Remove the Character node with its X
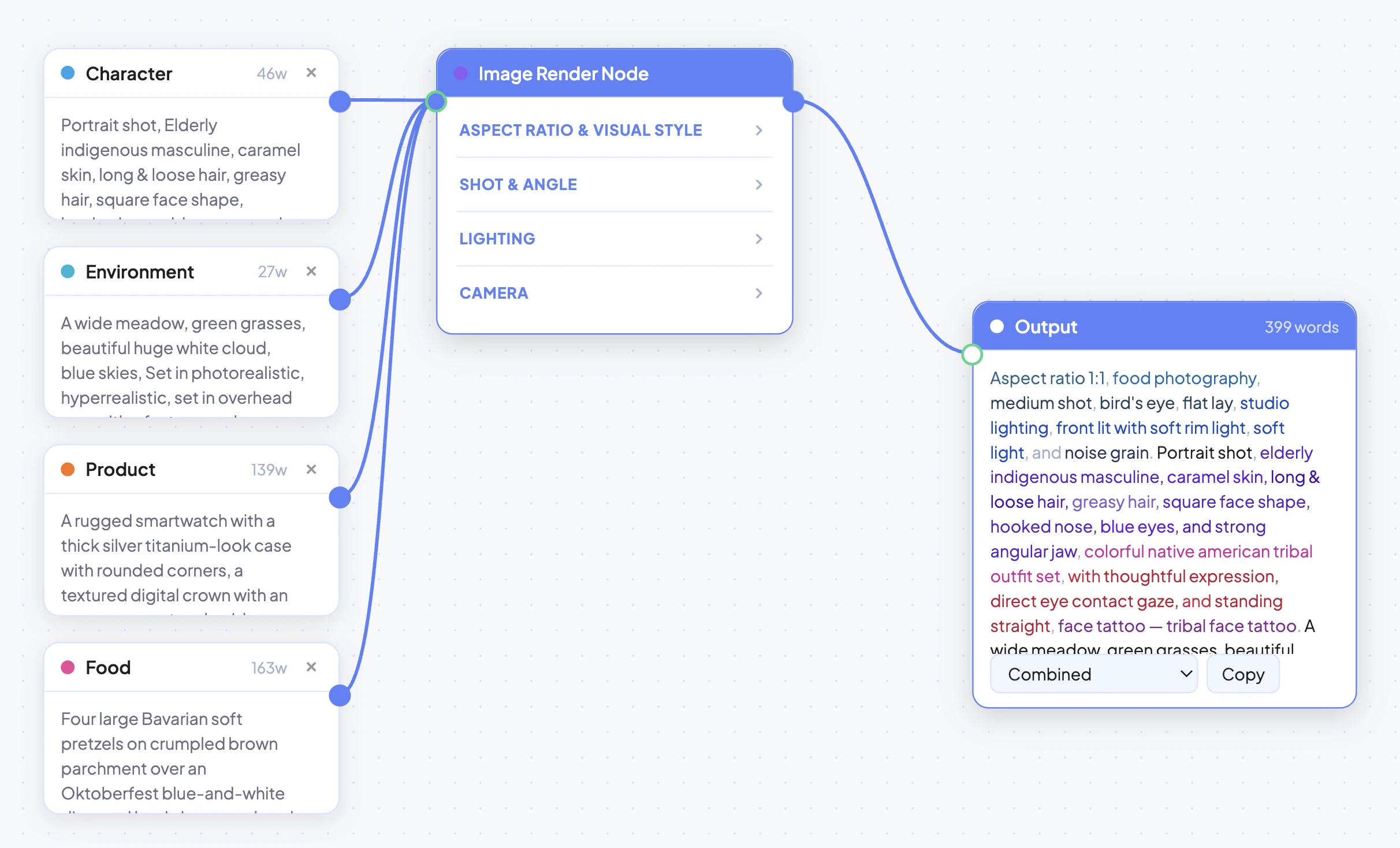This screenshot has height=848, width=1400. [x=311, y=73]
